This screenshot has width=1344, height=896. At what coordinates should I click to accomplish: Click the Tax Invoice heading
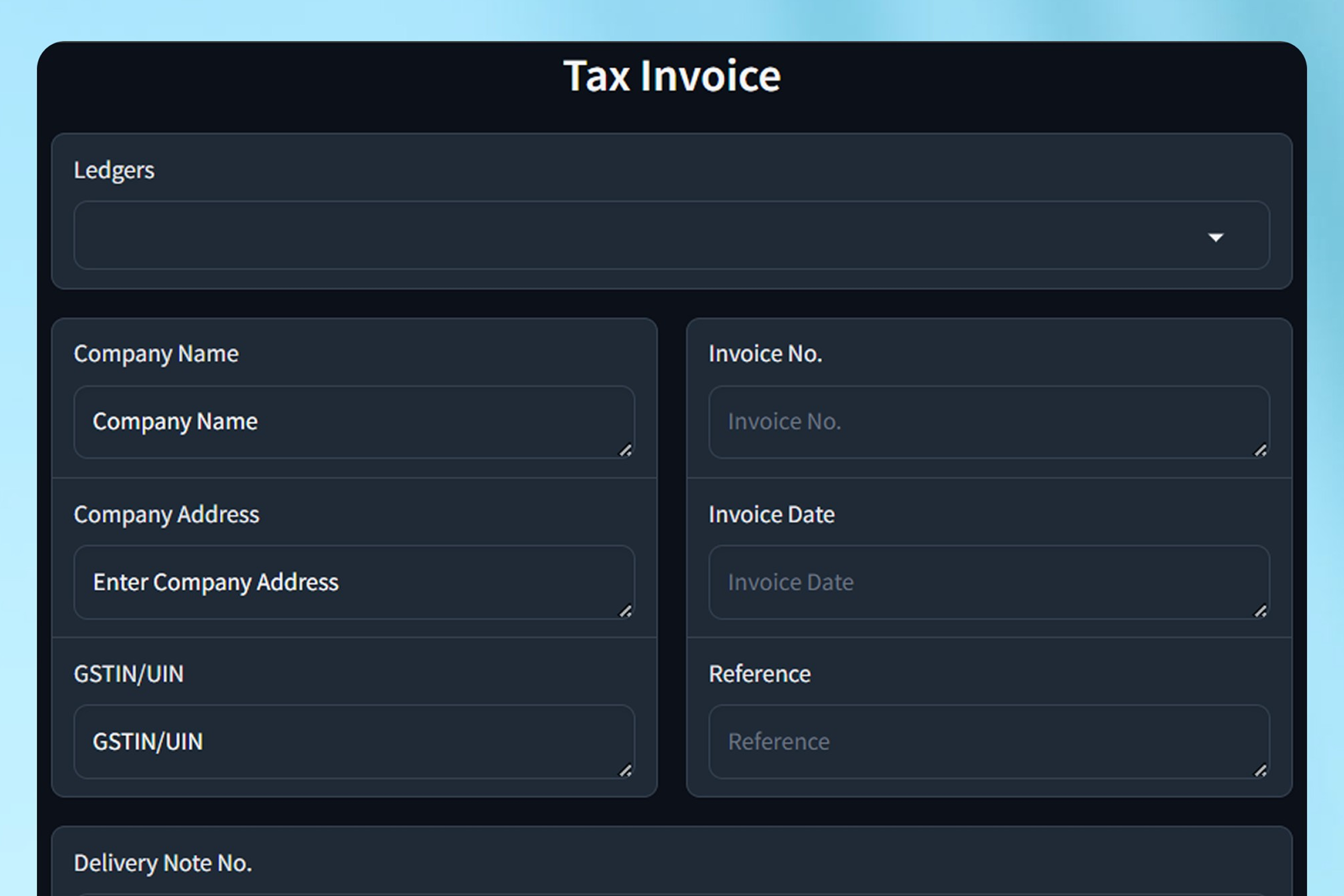[672, 75]
